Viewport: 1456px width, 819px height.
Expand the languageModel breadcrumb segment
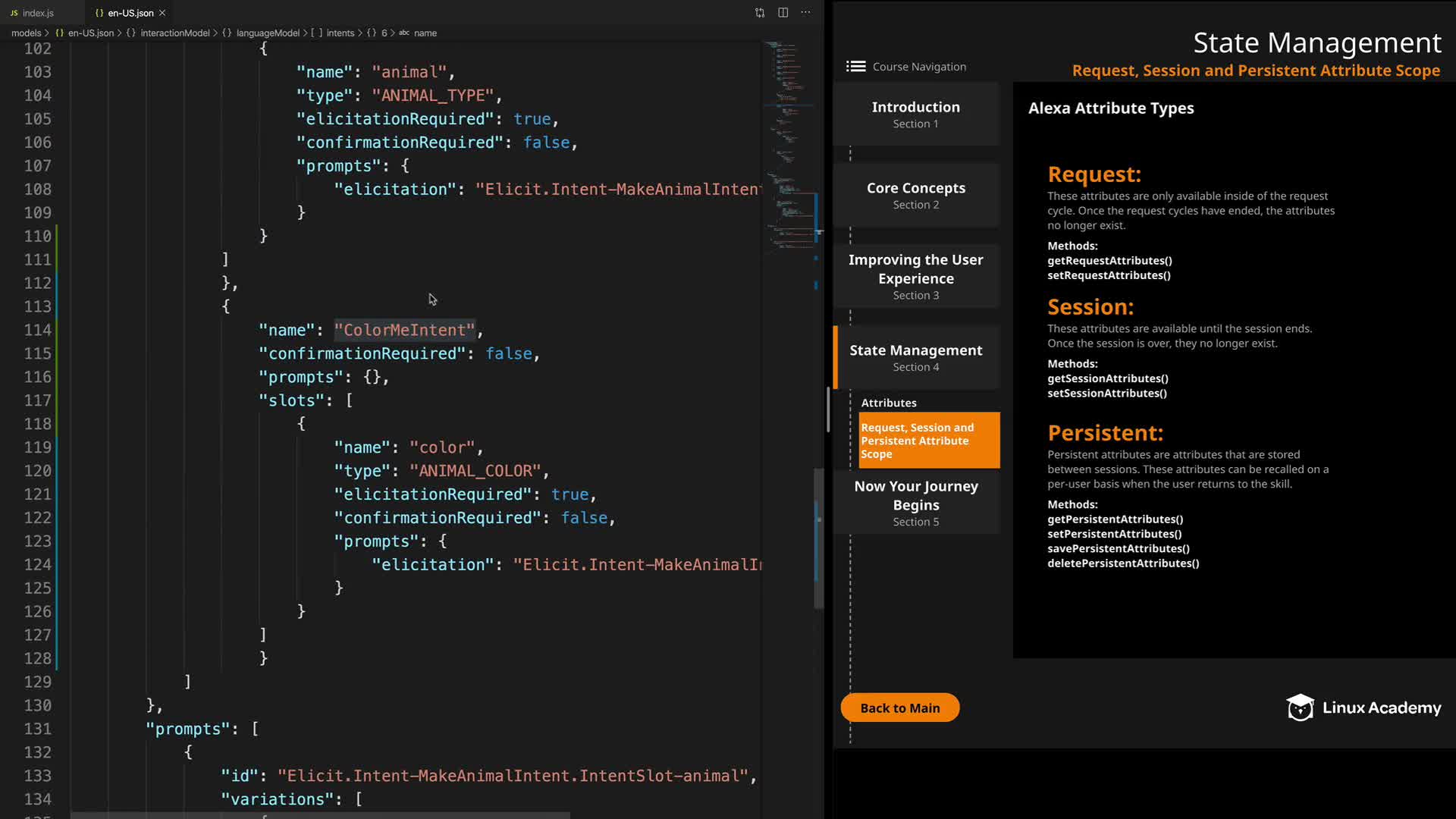(x=267, y=33)
